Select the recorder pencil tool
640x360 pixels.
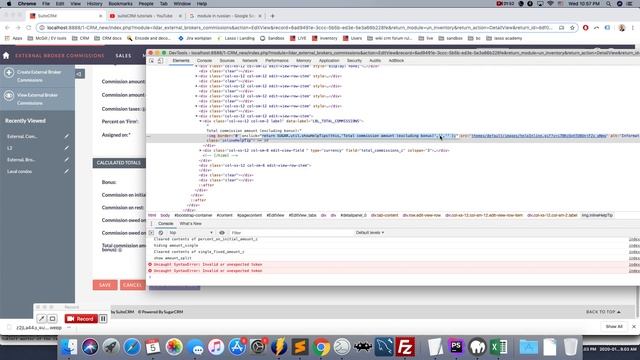tap(41, 319)
